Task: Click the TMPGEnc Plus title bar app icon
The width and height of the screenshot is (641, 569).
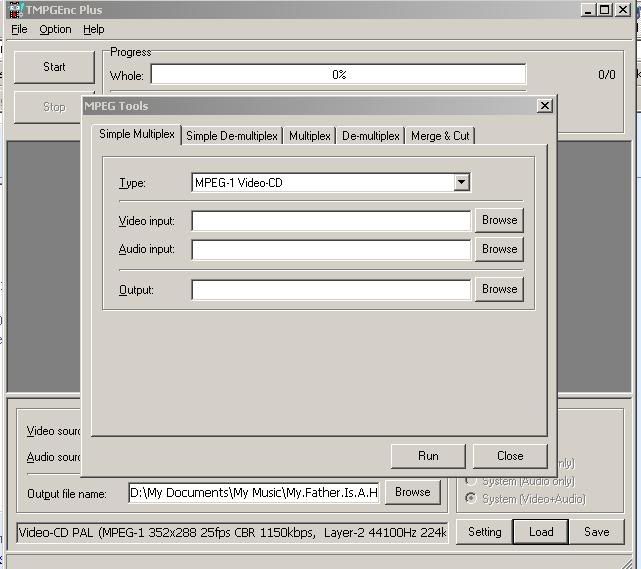Action: pyautogui.click(x=15, y=10)
